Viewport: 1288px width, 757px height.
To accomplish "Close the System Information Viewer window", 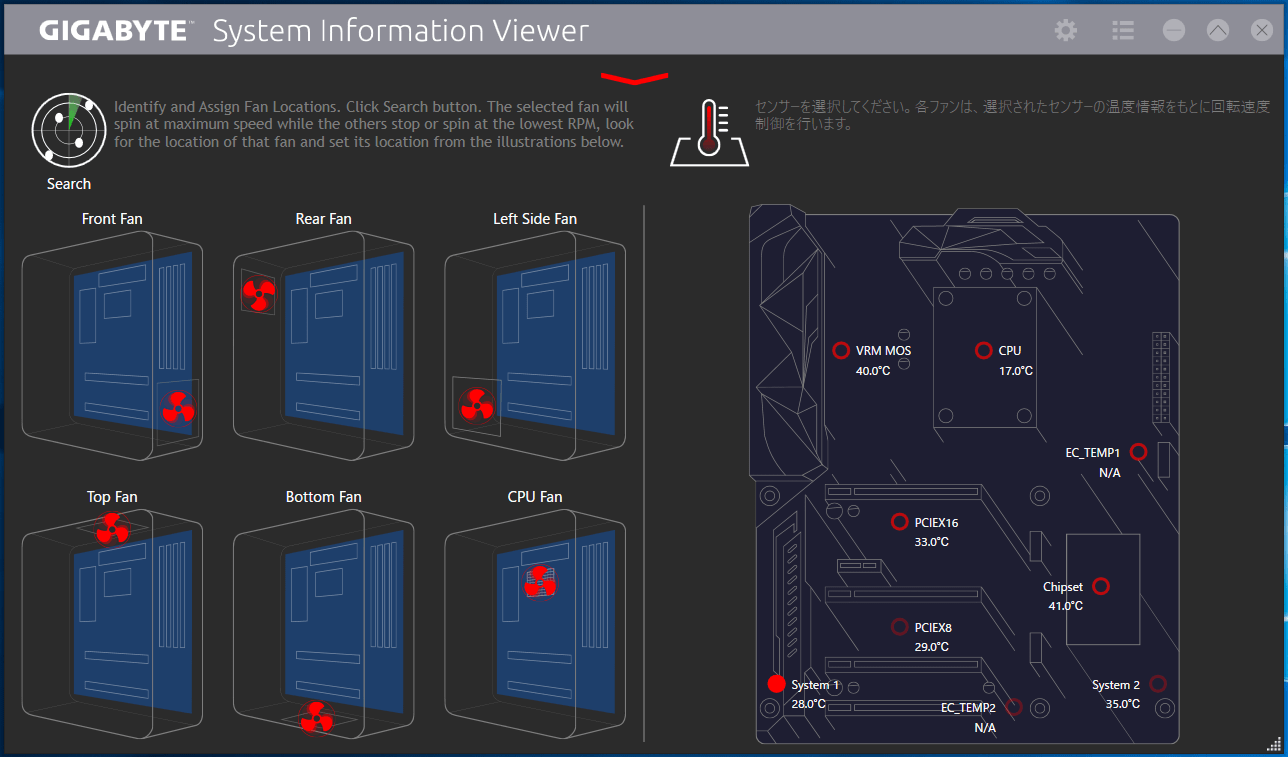I will click(1262, 30).
